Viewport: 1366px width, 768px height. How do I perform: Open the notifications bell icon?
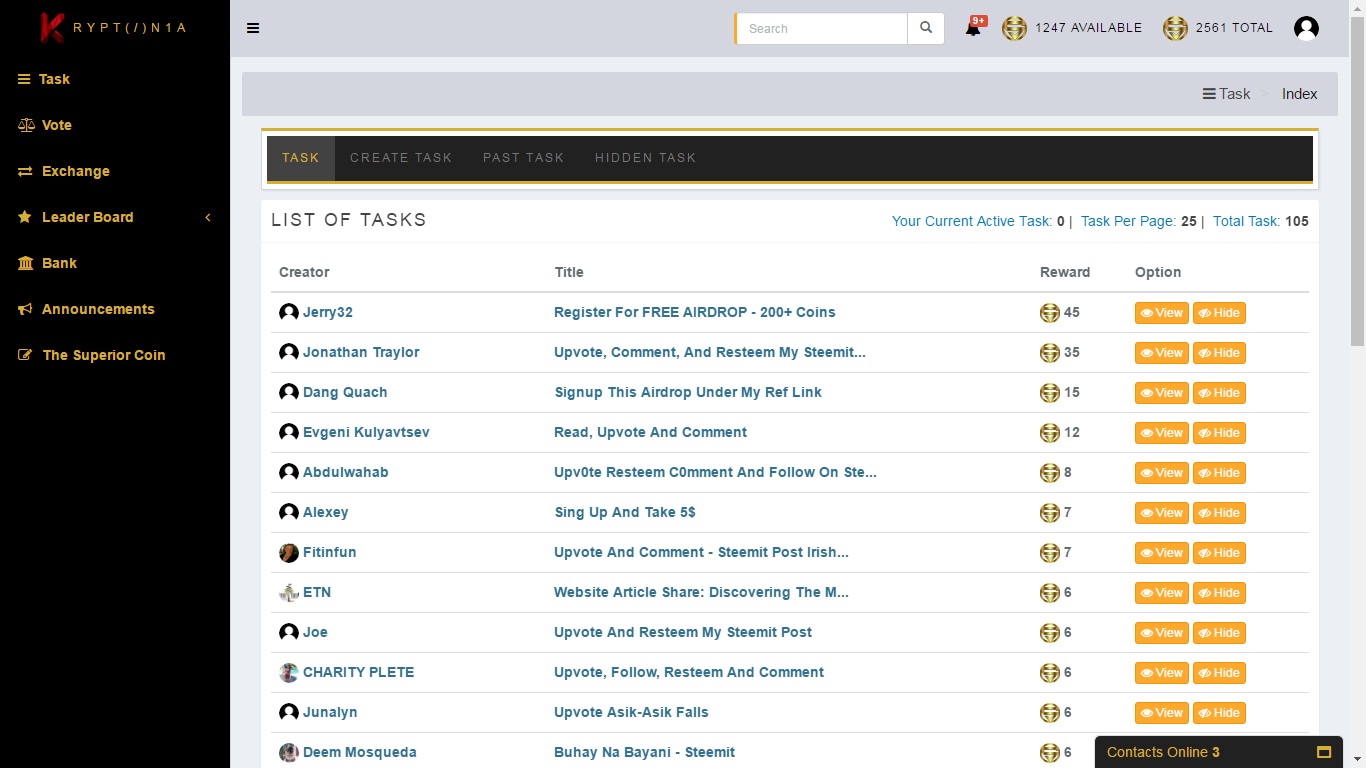973,28
